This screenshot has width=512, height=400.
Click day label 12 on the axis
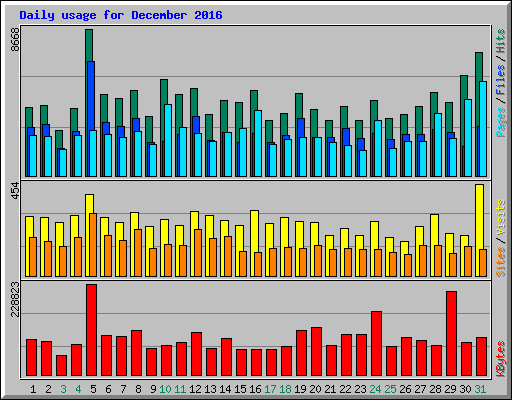pyautogui.click(x=195, y=389)
